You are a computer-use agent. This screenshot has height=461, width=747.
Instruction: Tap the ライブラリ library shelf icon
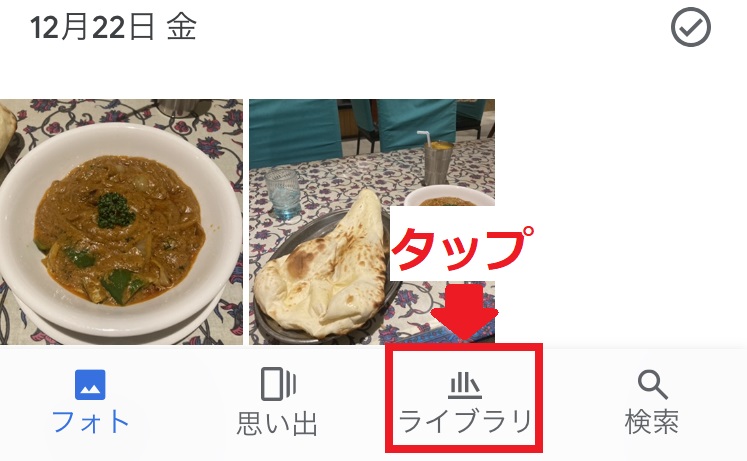point(464,386)
